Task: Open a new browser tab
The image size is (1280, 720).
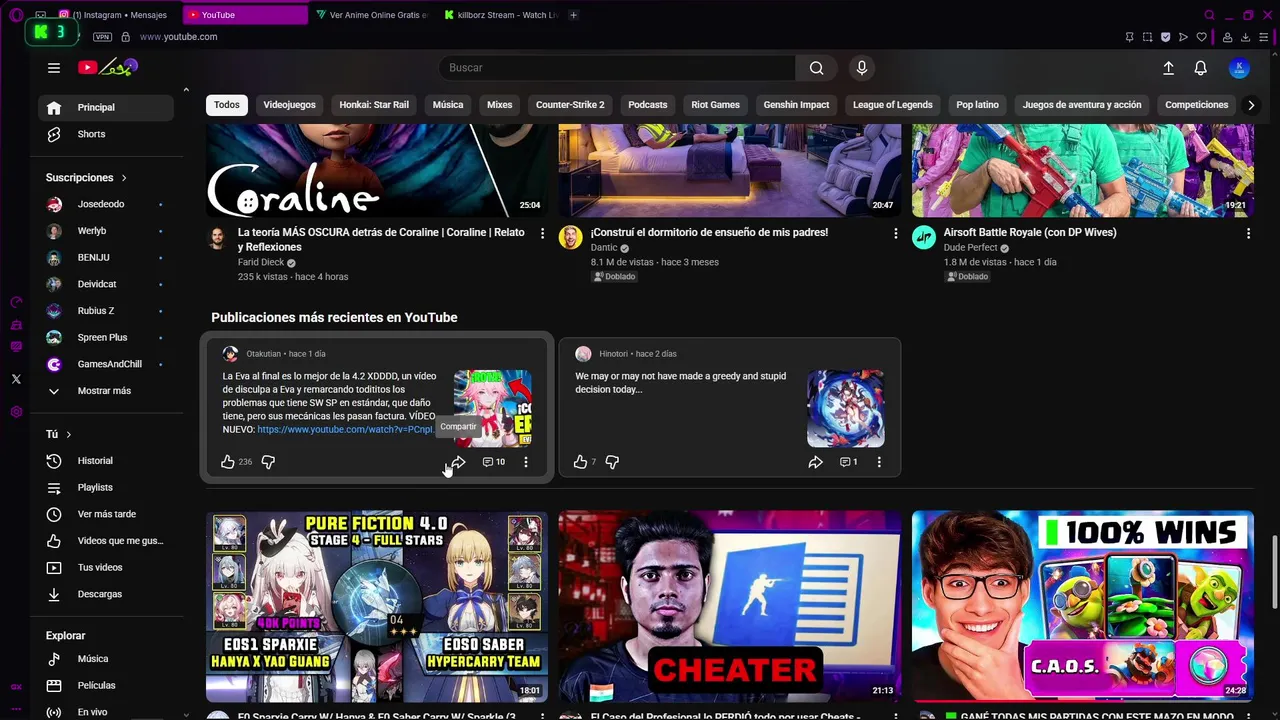Action: [x=573, y=15]
